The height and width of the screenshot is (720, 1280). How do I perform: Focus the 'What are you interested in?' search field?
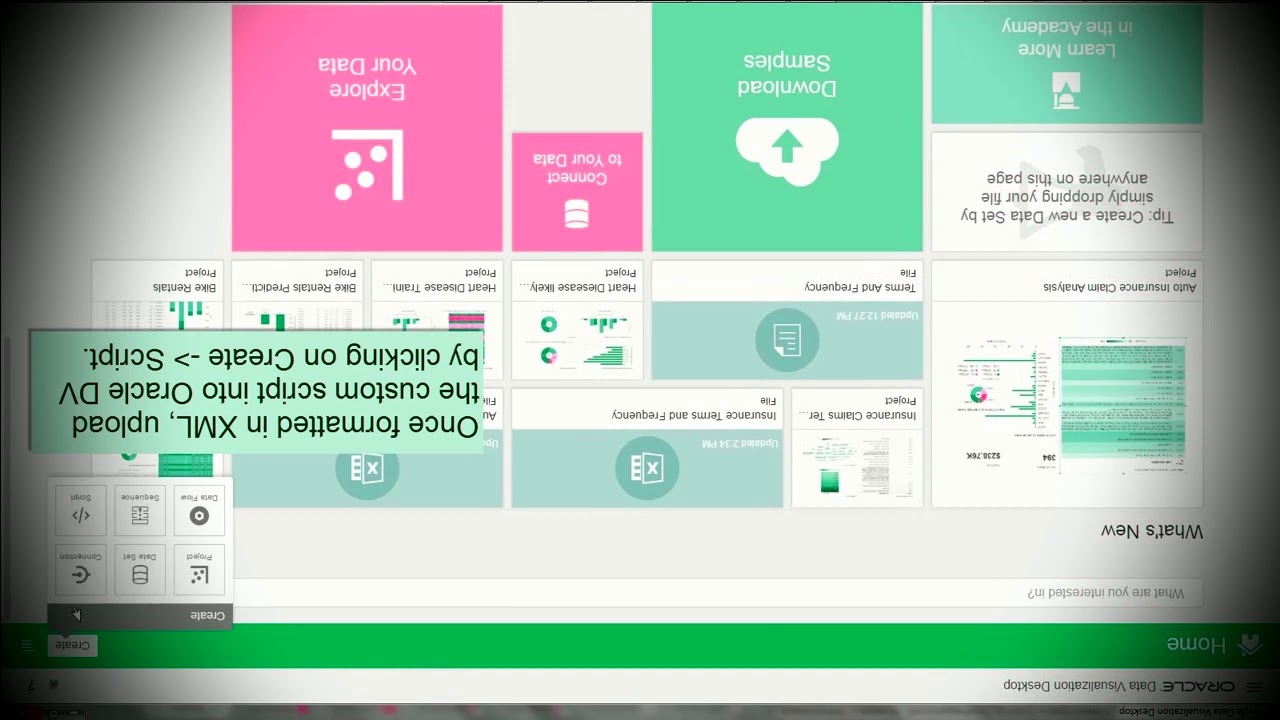(x=718, y=592)
